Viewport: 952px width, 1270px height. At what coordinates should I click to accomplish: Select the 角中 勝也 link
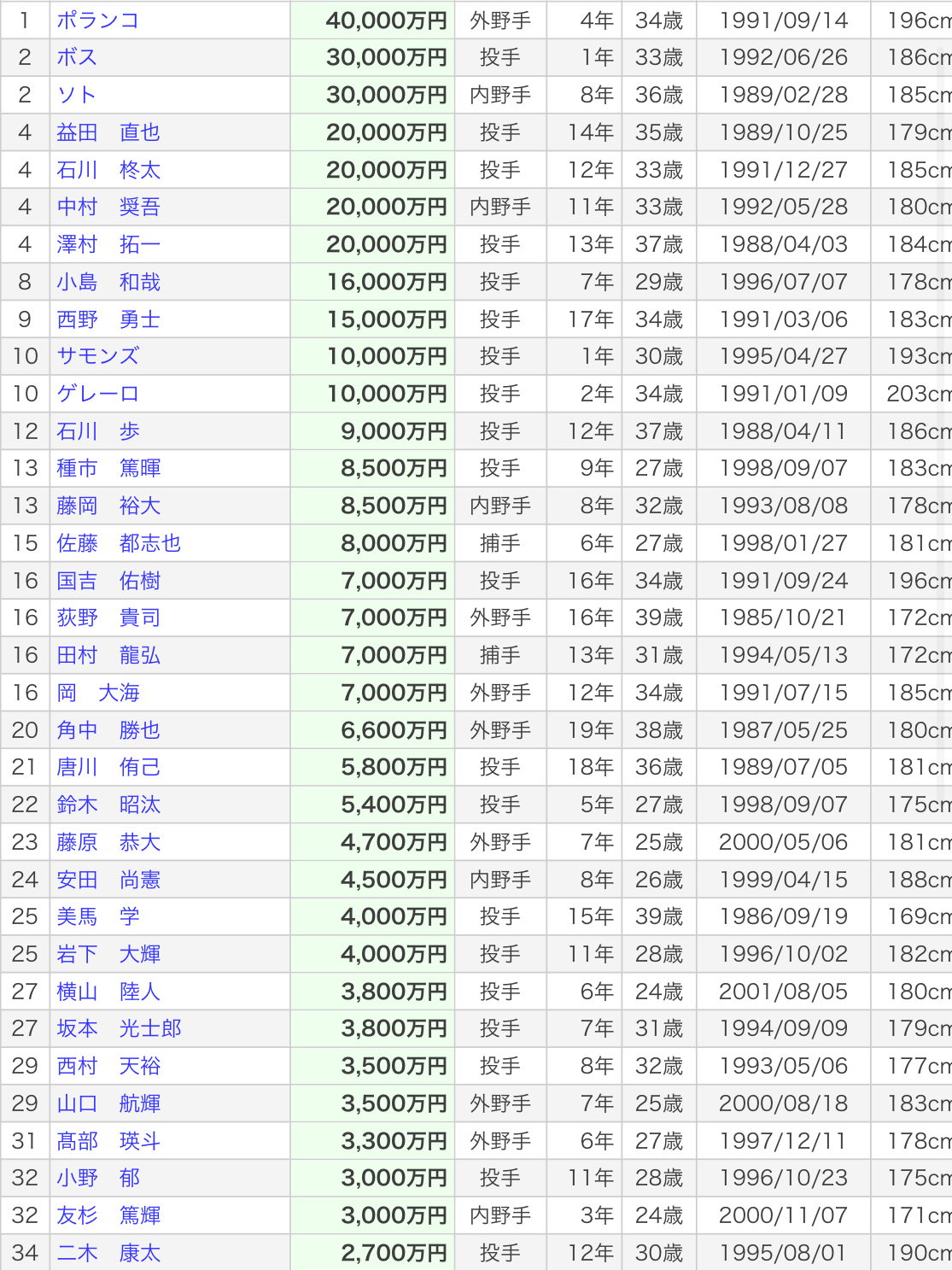(108, 730)
